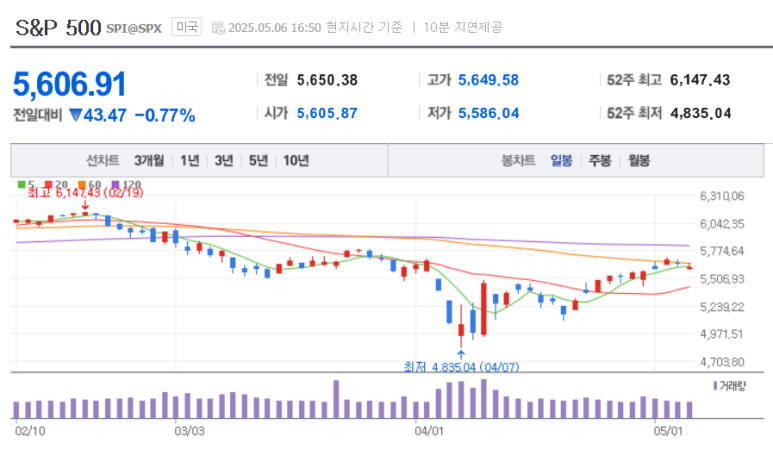The image size is (773, 449).
Task: Click the red 20-day moving average legend swatch
Action: tap(48, 184)
